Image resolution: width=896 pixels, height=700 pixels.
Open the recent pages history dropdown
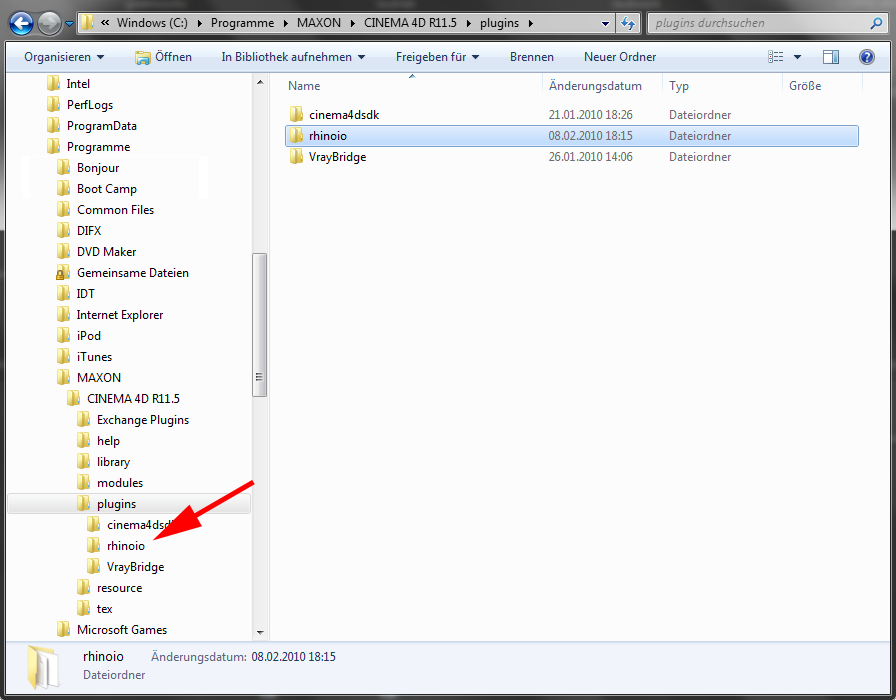pos(69,24)
